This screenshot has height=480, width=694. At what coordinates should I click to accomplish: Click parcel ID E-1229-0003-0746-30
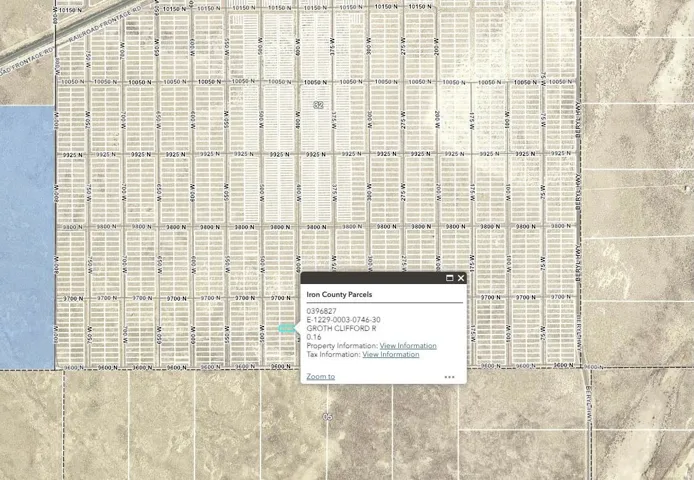[x=343, y=320]
